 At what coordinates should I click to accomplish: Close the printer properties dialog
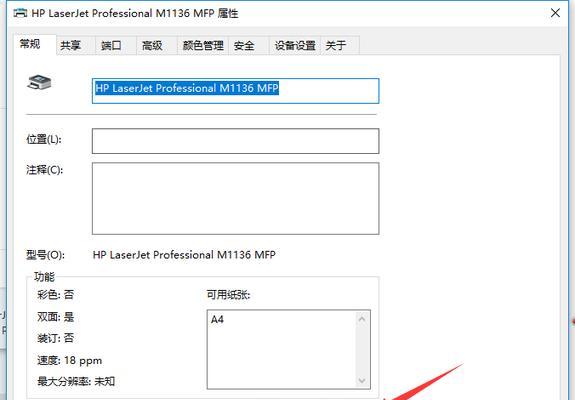pyautogui.click(x=555, y=13)
